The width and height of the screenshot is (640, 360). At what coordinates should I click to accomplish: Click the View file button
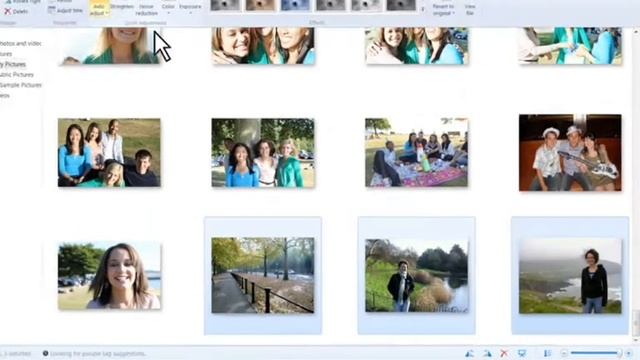pos(470,10)
